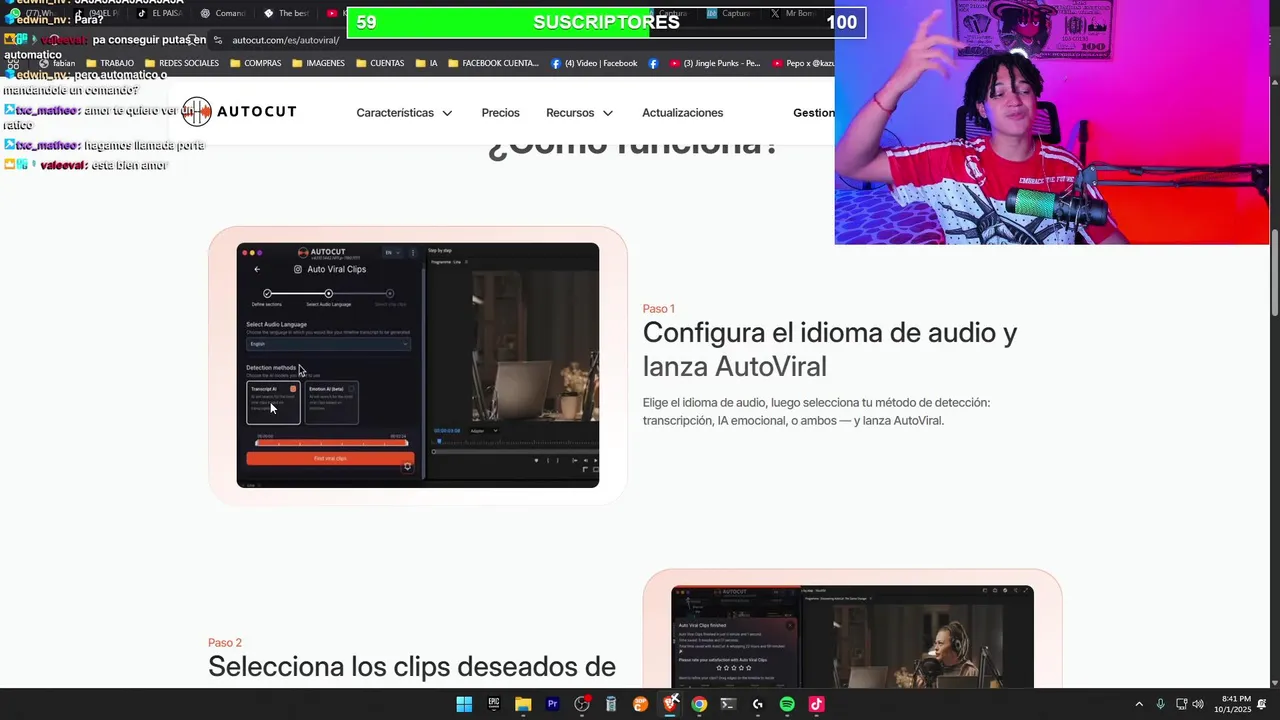1280x720 pixels.
Task: Open the CUENTAS bookmarks folder
Action: (380, 63)
